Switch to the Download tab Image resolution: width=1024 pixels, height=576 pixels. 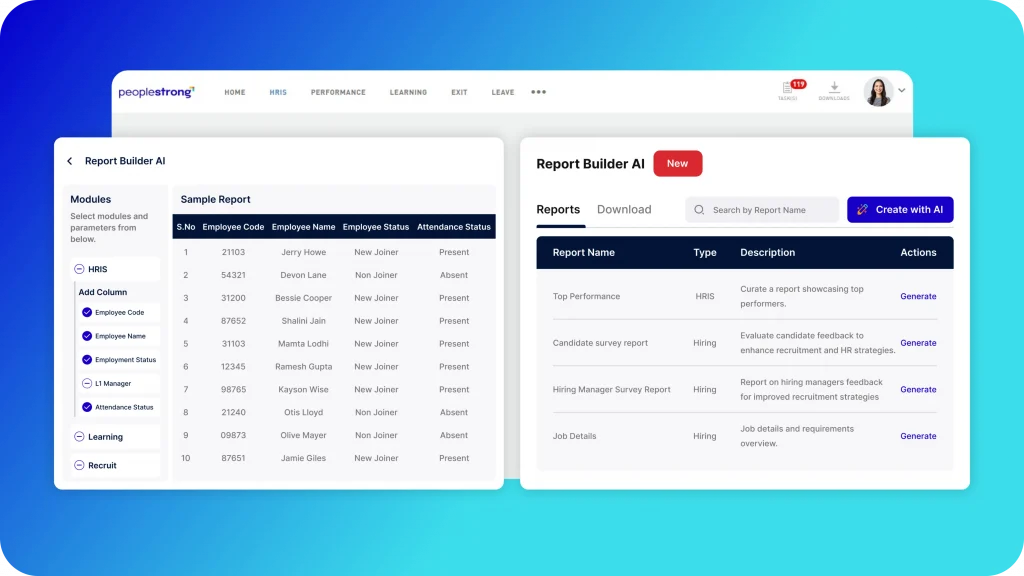tap(624, 210)
